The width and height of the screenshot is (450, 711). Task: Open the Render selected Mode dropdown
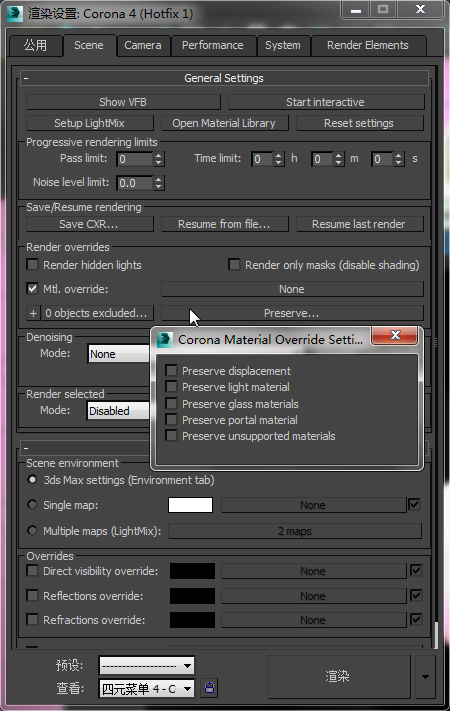[x=119, y=410]
